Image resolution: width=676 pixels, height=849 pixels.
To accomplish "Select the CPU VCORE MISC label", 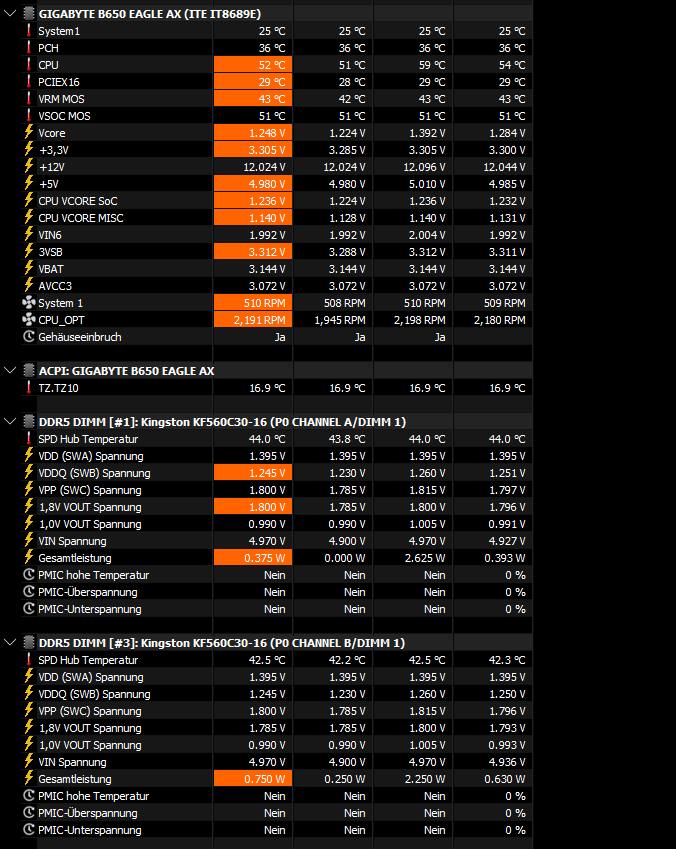I will coord(81,218).
